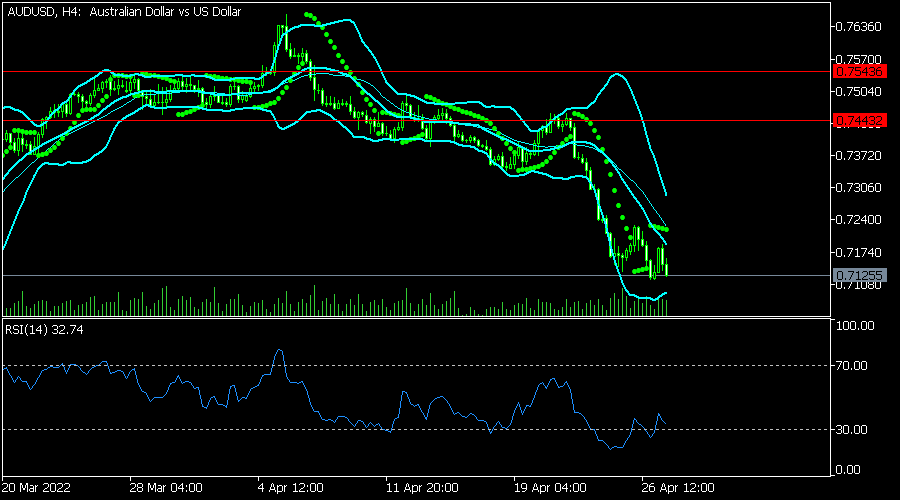The width and height of the screenshot is (900, 500).
Task: Click the AUDUSD, H4 chart title
Action: coord(124,11)
